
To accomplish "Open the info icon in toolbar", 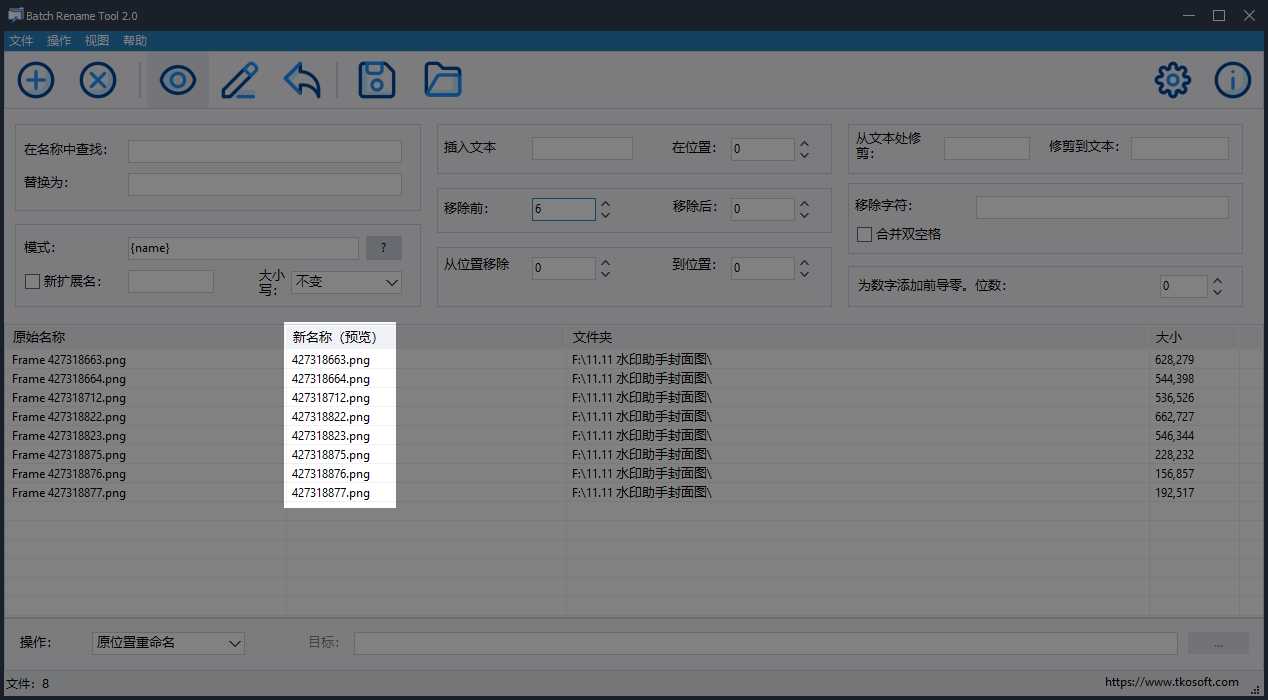I will (1233, 80).
